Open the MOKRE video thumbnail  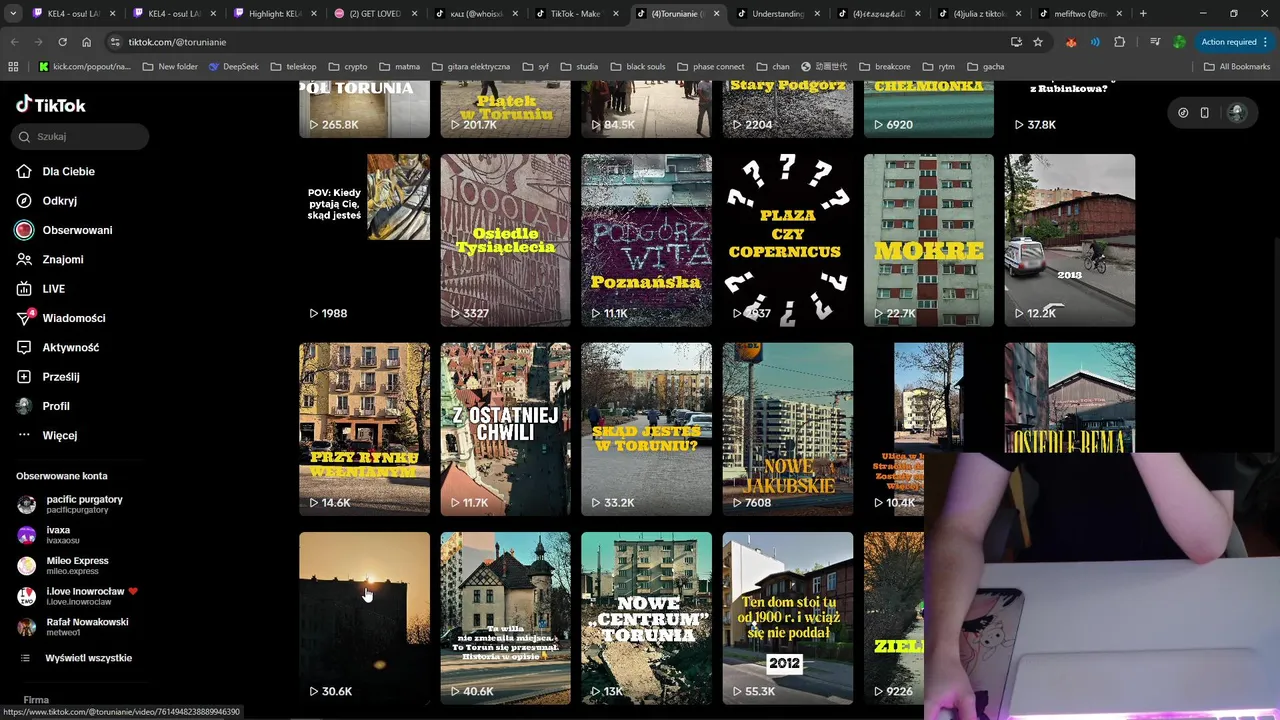928,240
